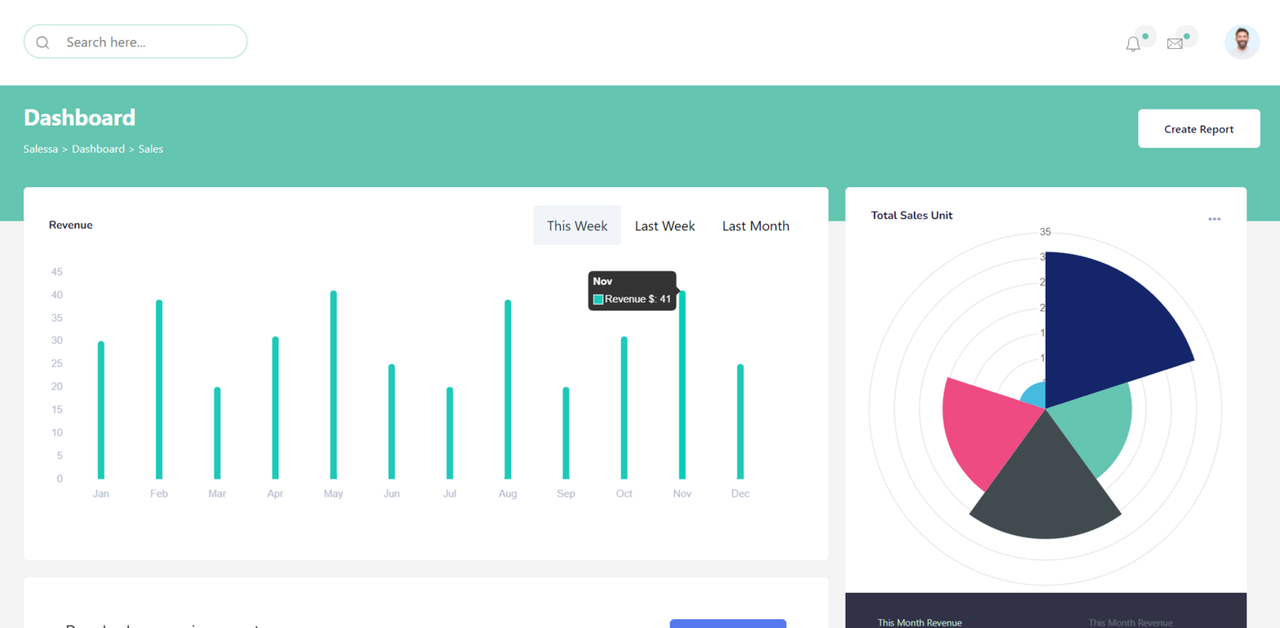Select the Apr revenue bar
Viewport: 1280px width, 628px height.
[x=275, y=409]
